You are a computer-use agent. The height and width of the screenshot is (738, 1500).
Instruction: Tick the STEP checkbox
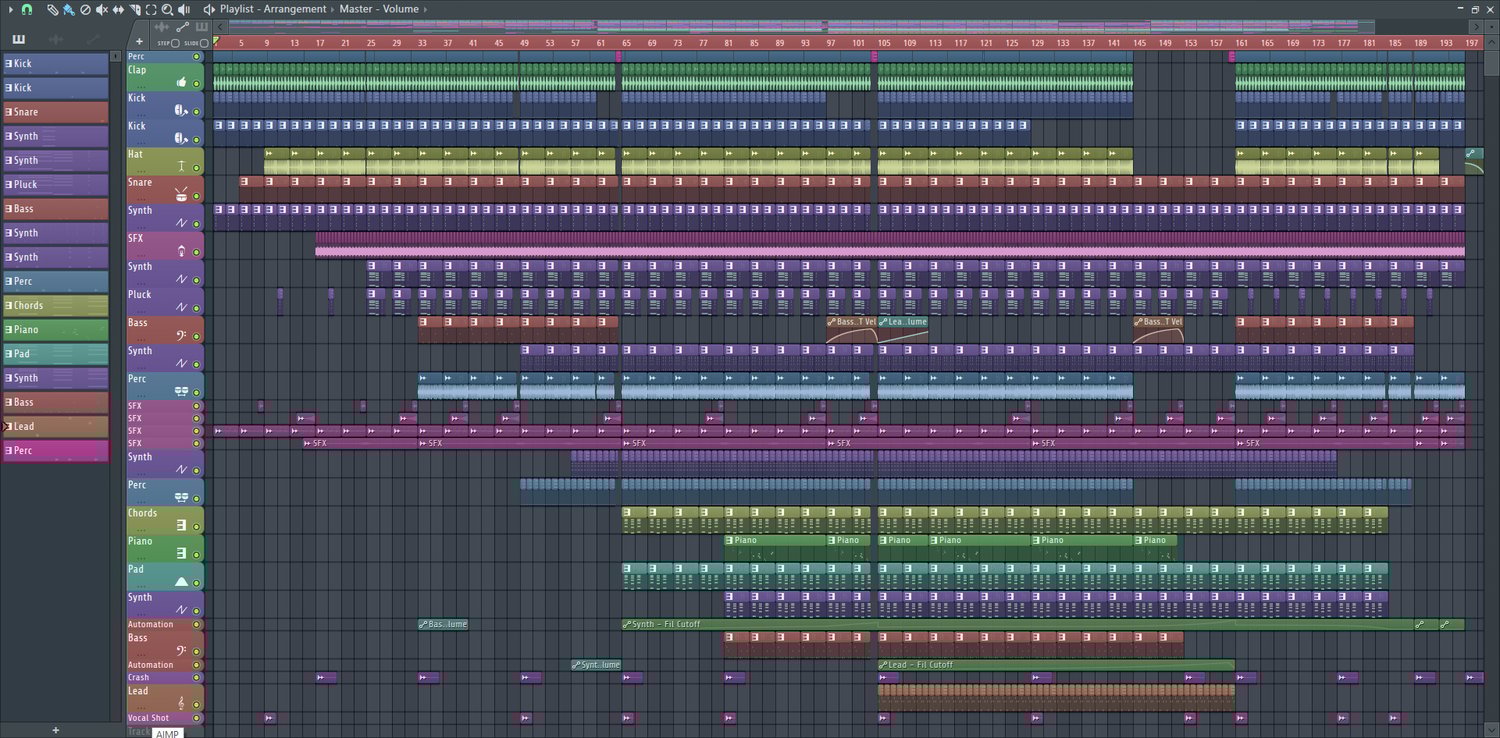(x=176, y=43)
